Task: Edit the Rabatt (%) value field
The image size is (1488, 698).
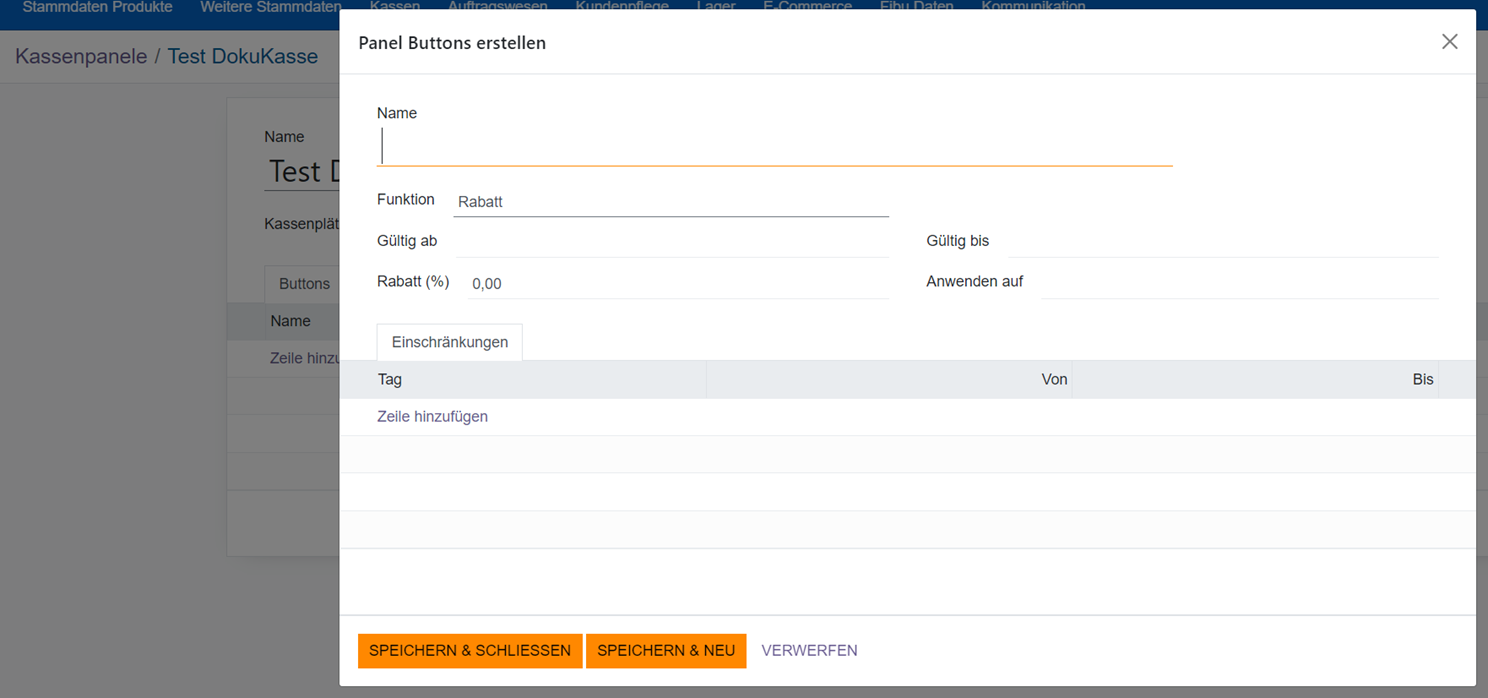Action: [x=677, y=284]
